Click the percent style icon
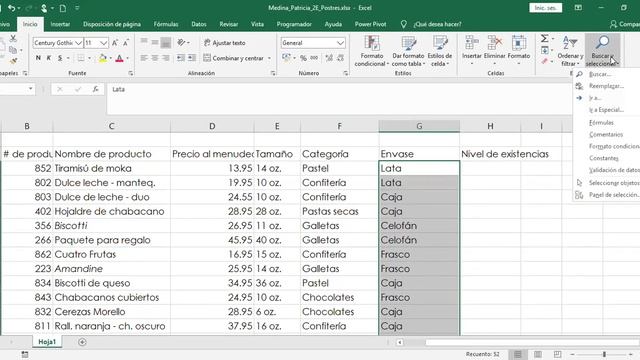Screen dimensions: 640x360 (x=303, y=58)
